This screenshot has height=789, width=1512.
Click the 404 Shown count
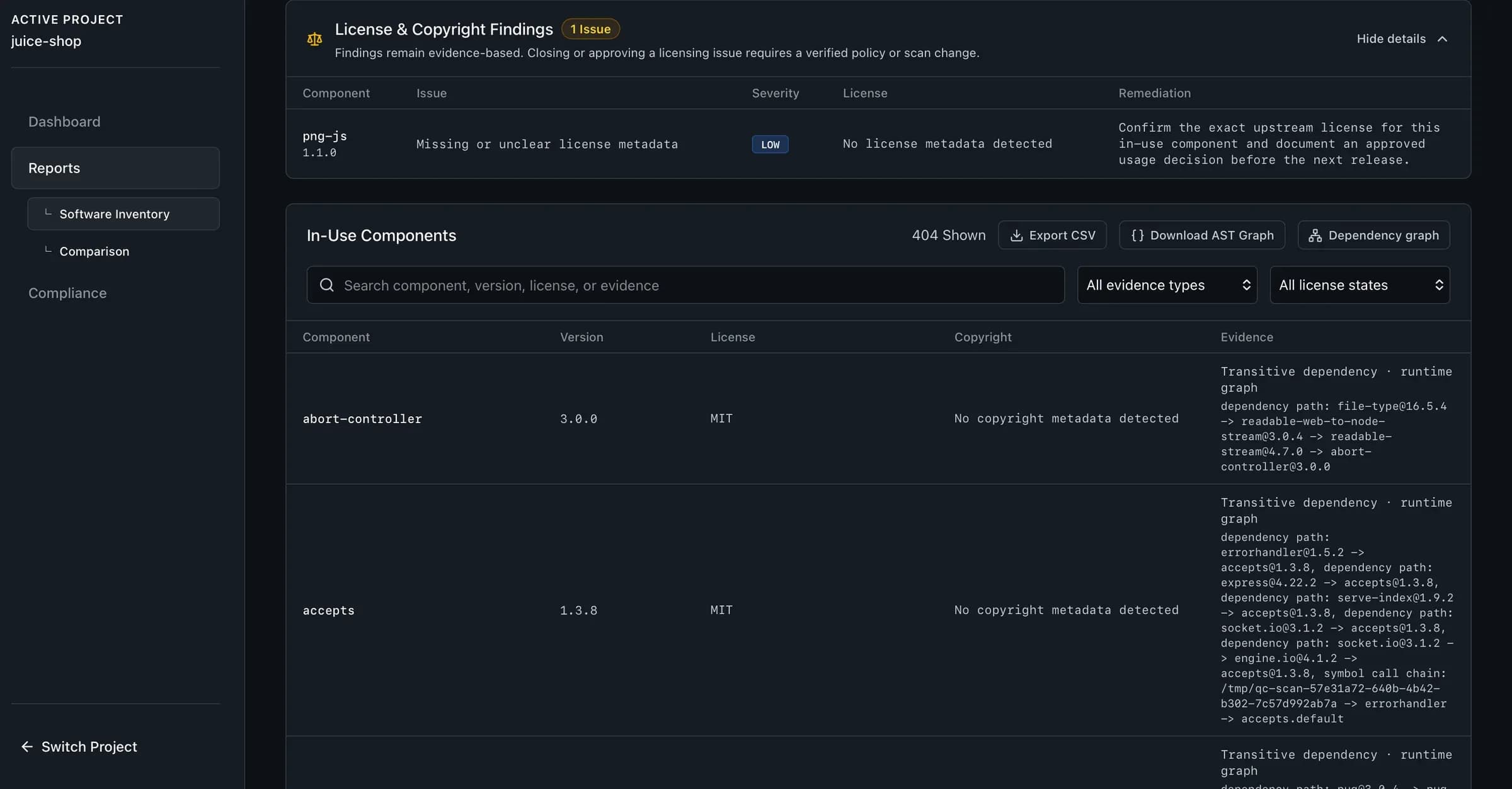[x=949, y=236]
